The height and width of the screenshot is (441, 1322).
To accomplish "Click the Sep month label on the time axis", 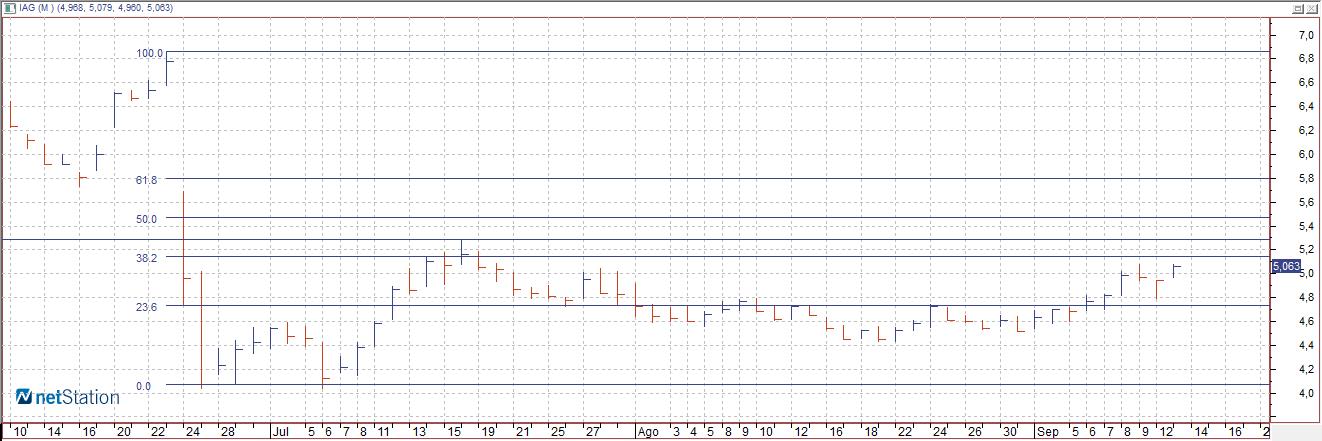I will [1048, 432].
